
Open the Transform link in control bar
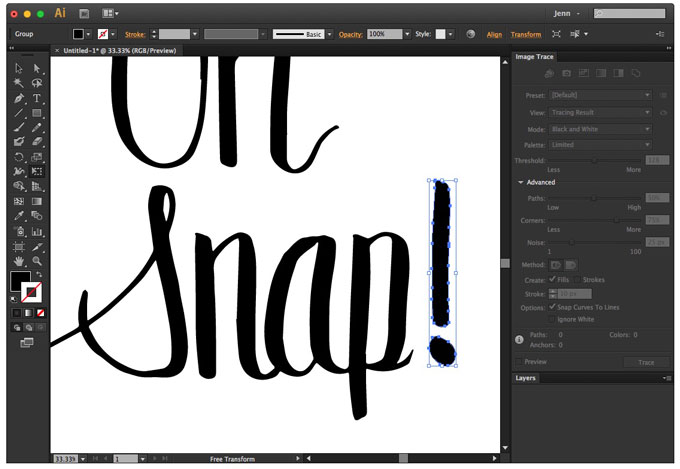click(526, 34)
